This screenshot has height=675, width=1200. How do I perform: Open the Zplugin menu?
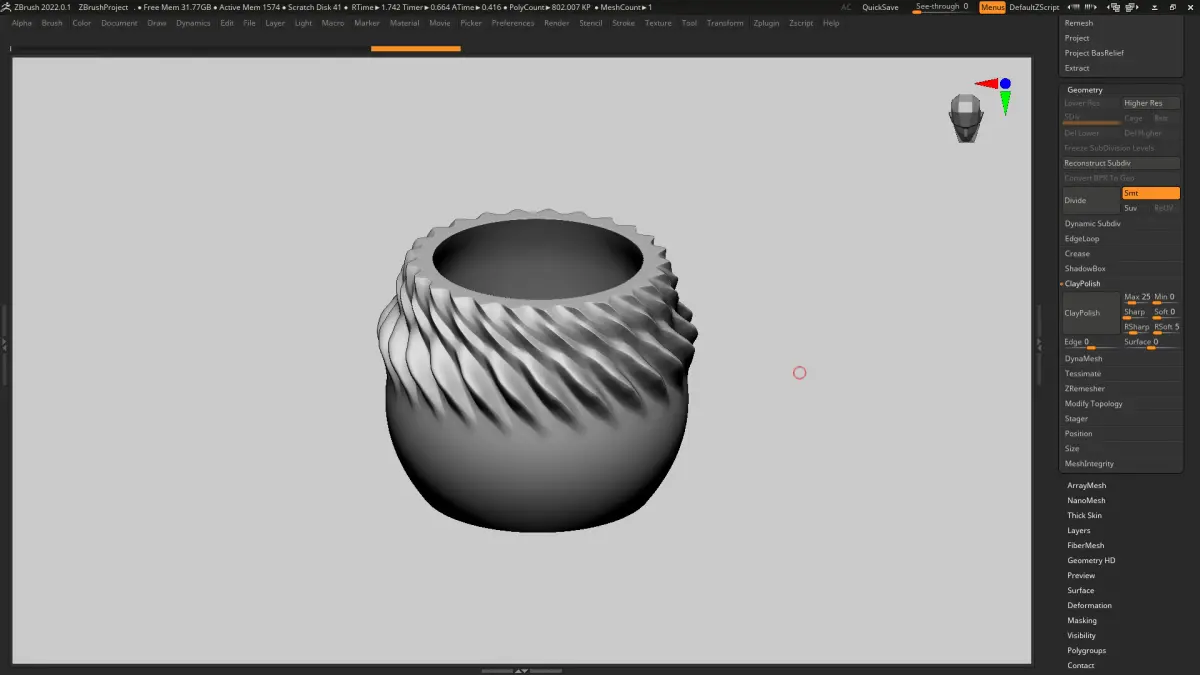click(766, 23)
